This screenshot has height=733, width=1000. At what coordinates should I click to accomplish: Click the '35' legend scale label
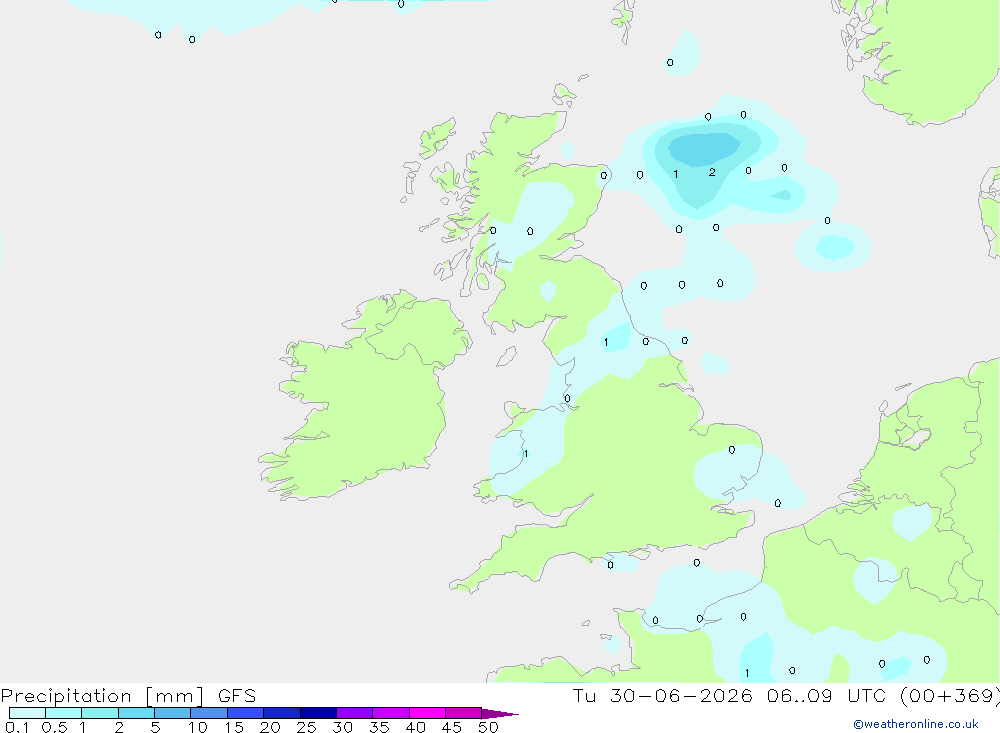pos(379,727)
